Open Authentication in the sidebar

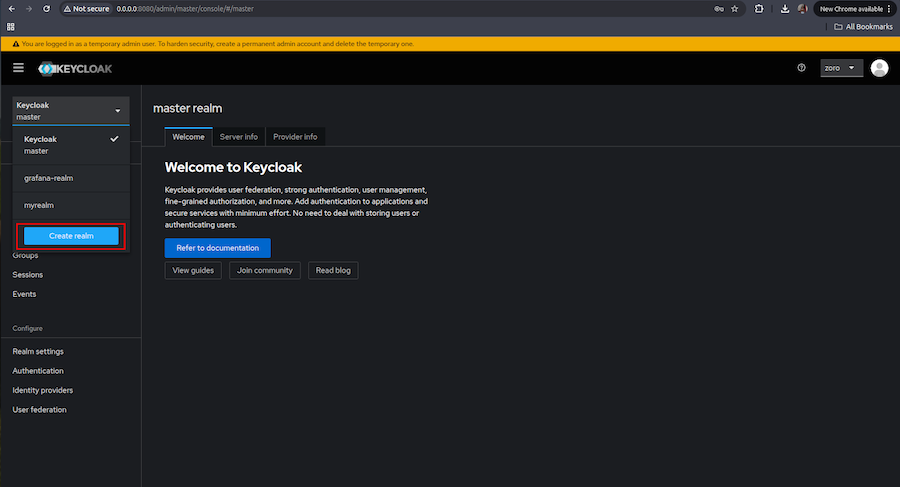[x=38, y=371]
